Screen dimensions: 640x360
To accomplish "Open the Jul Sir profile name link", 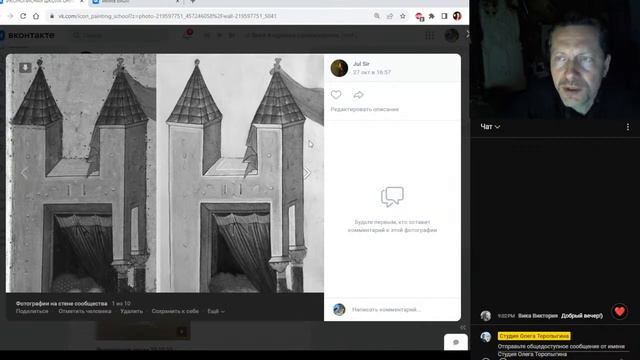I will click(361, 64).
